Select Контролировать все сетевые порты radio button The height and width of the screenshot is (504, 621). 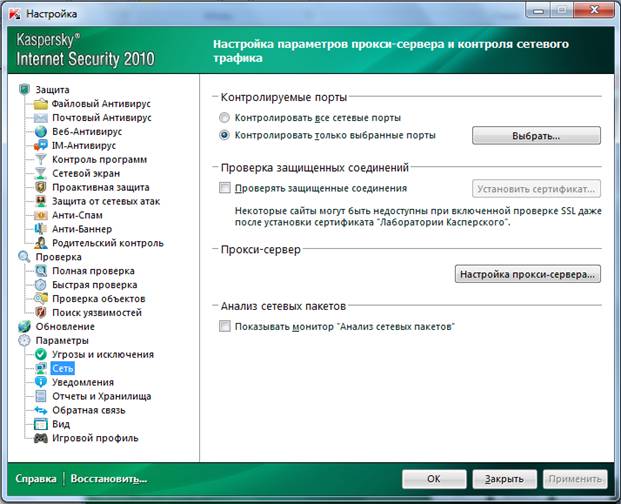224,118
